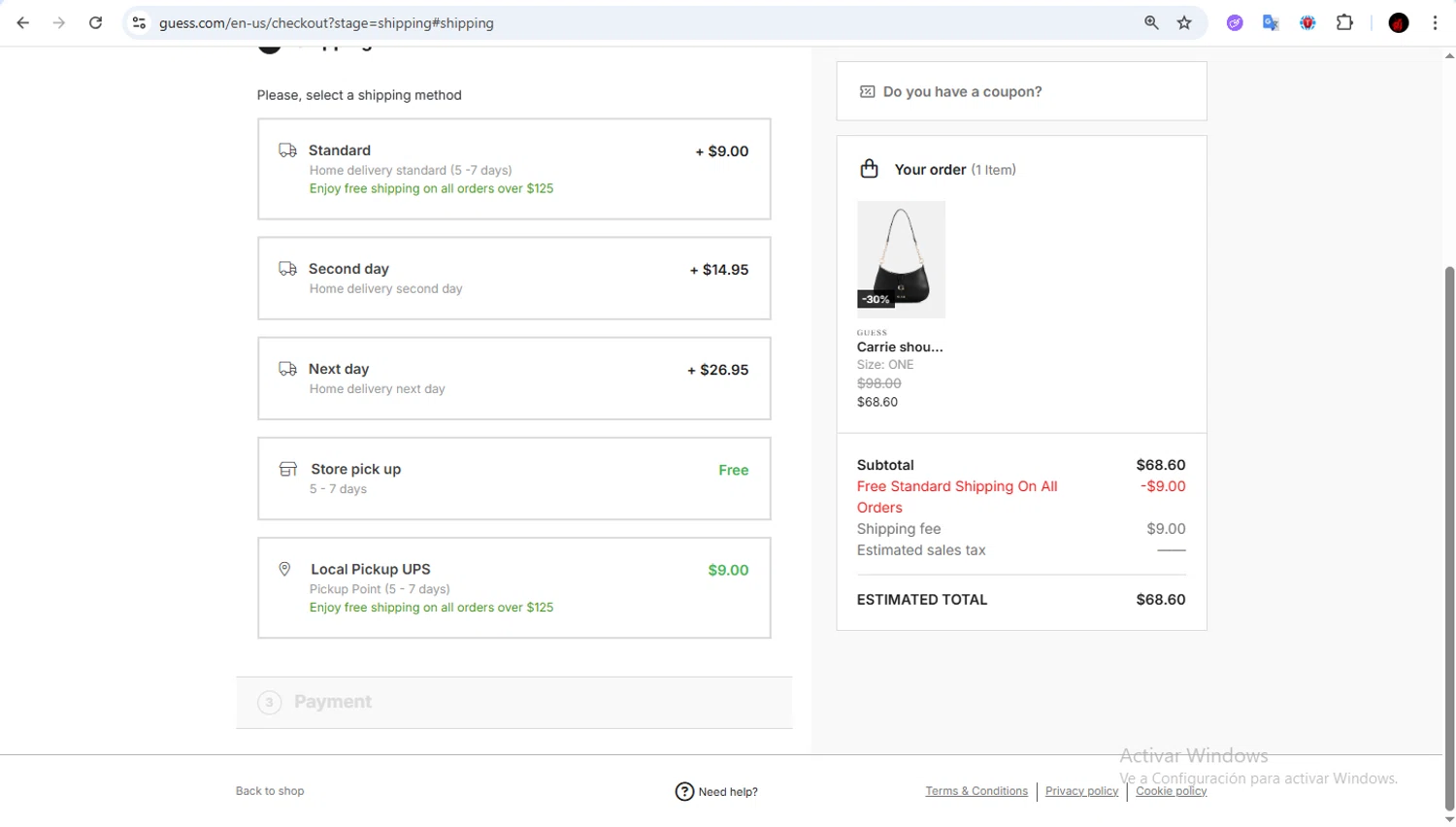The width and height of the screenshot is (1456, 827).
Task: Select Standard shipping method
Action: [x=513, y=169]
